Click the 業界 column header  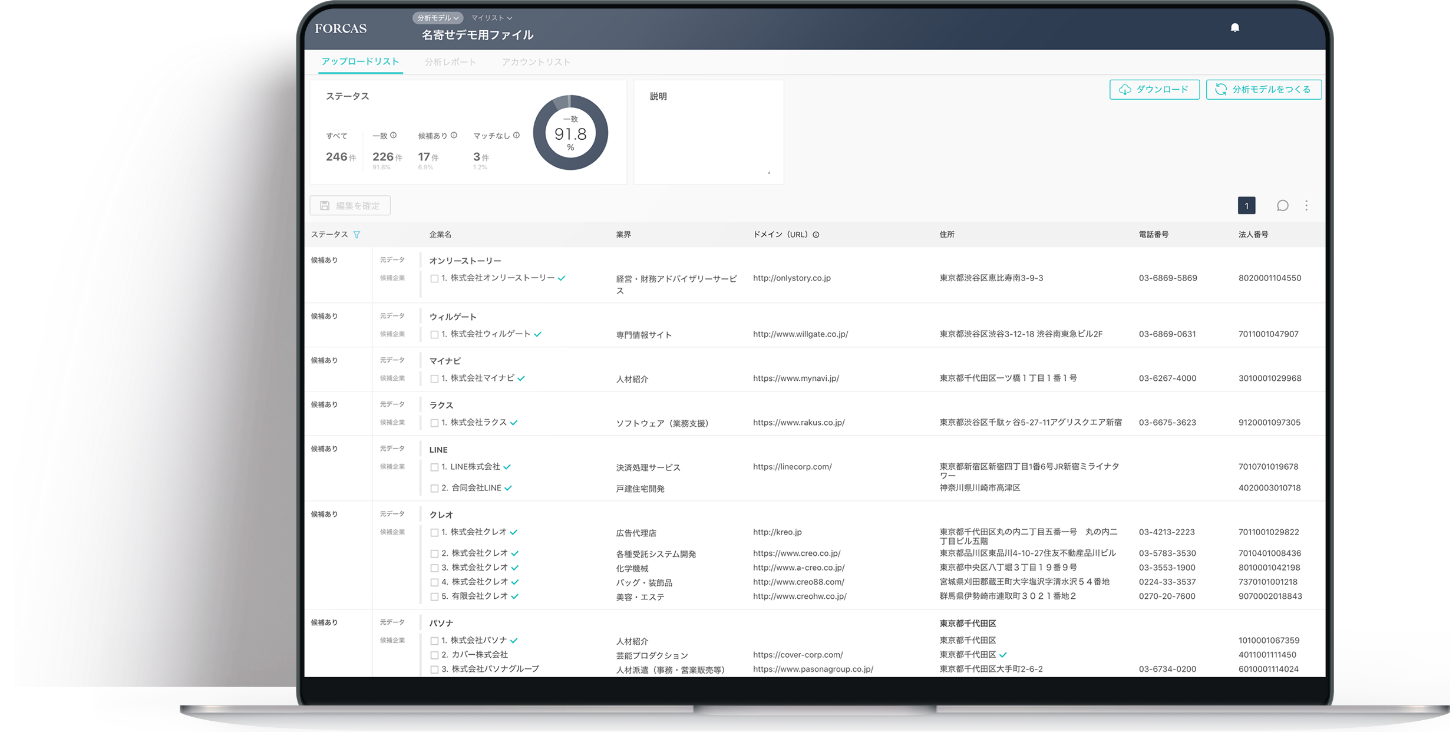point(624,235)
